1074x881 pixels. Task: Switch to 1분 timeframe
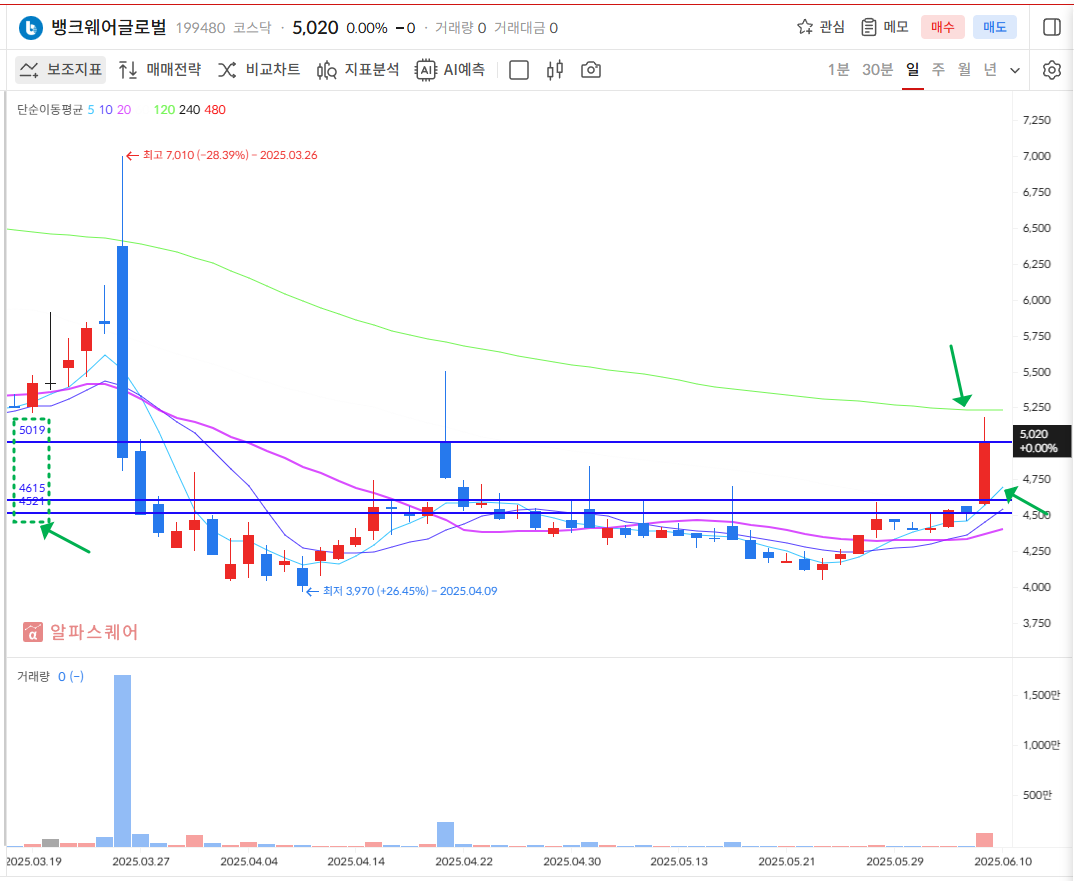tap(838, 70)
